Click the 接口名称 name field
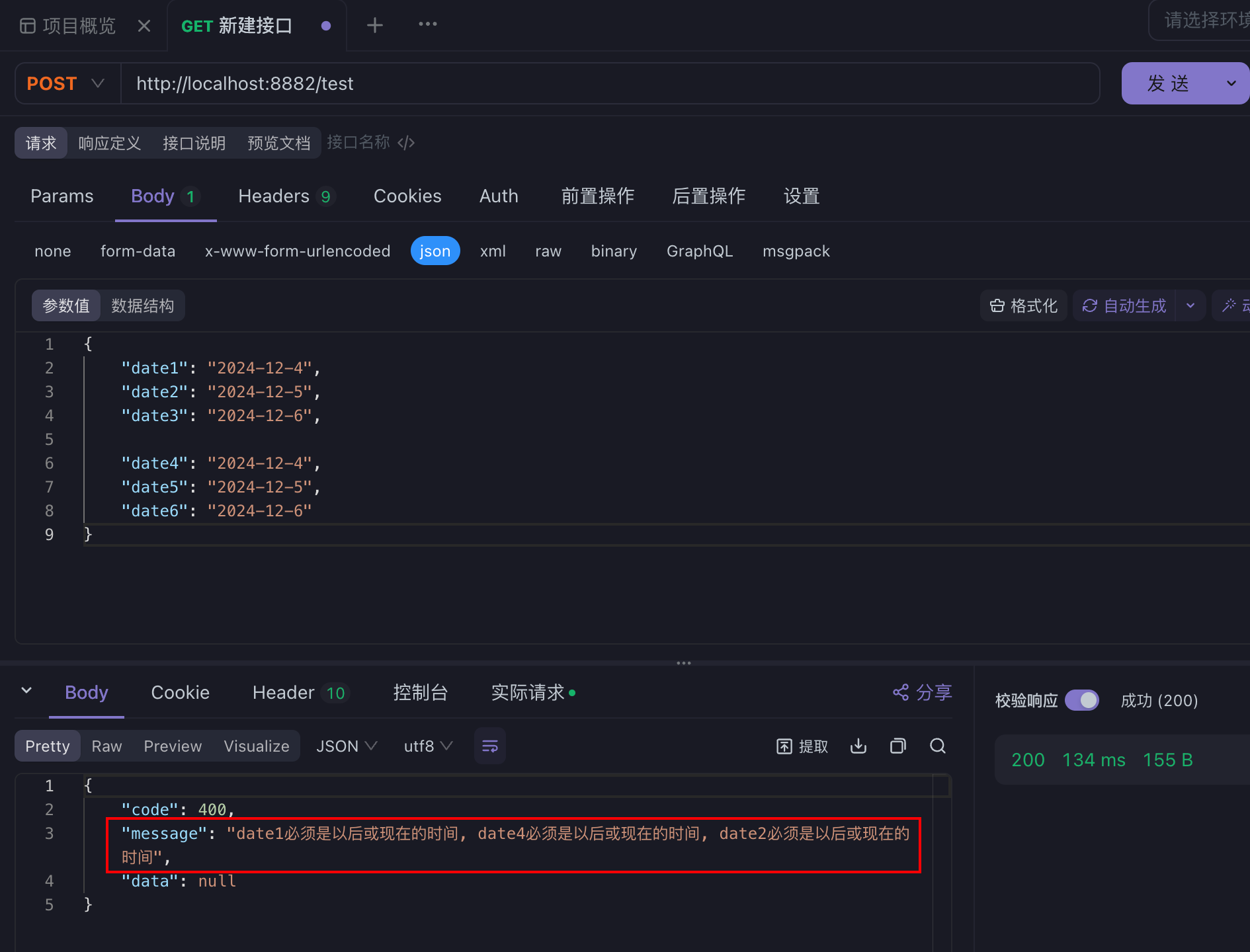The height and width of the screenshot is (952, 1250). 358,142
